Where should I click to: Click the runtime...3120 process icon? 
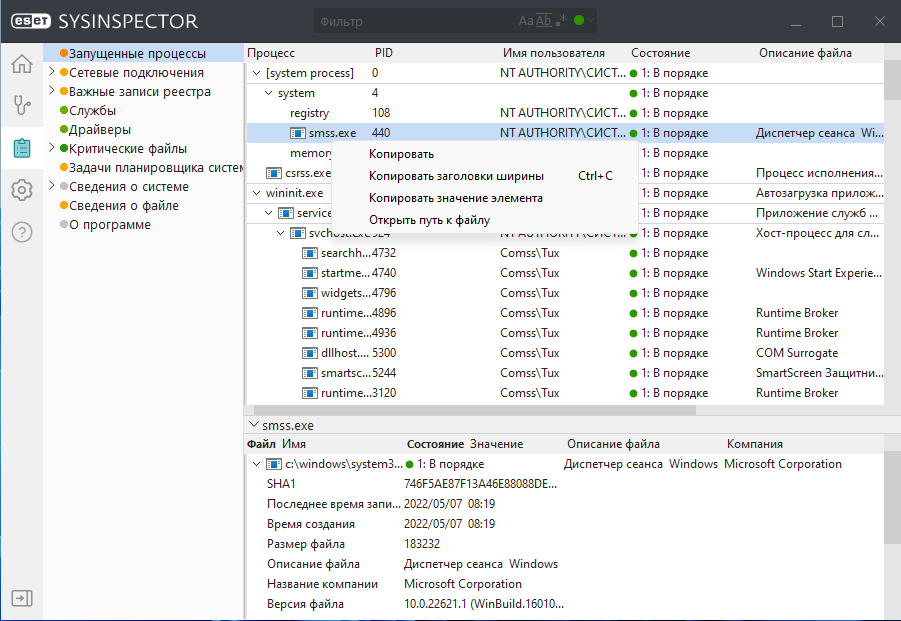coord(310,394)
